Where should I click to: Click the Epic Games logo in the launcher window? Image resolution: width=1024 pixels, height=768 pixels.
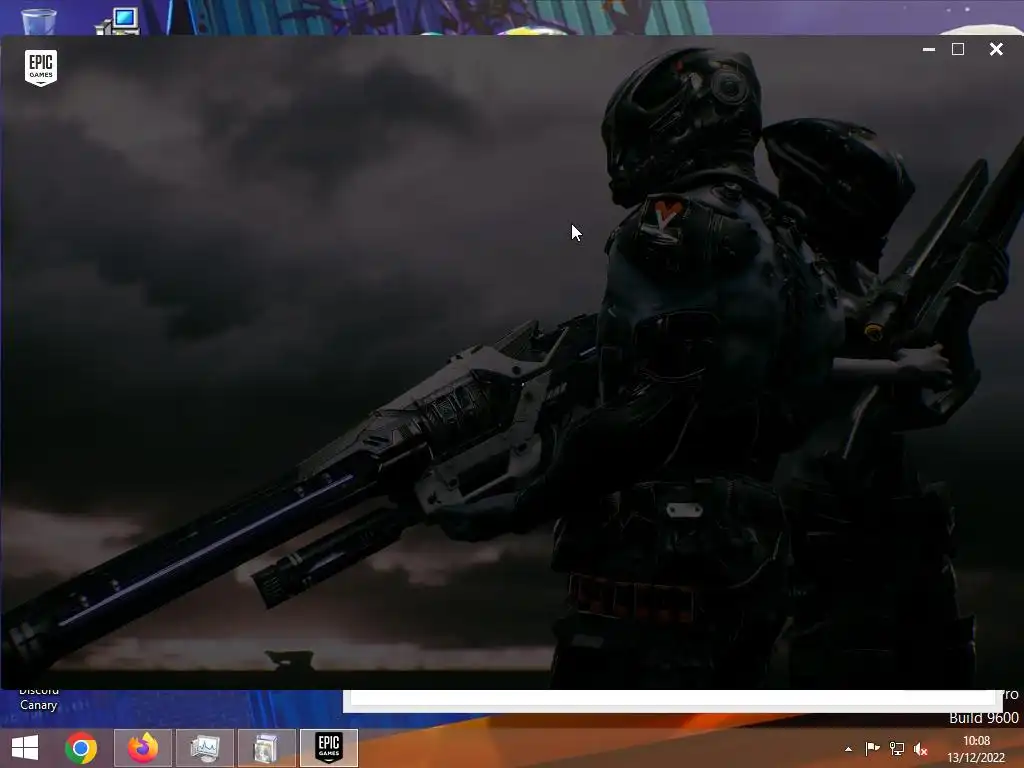40,67
